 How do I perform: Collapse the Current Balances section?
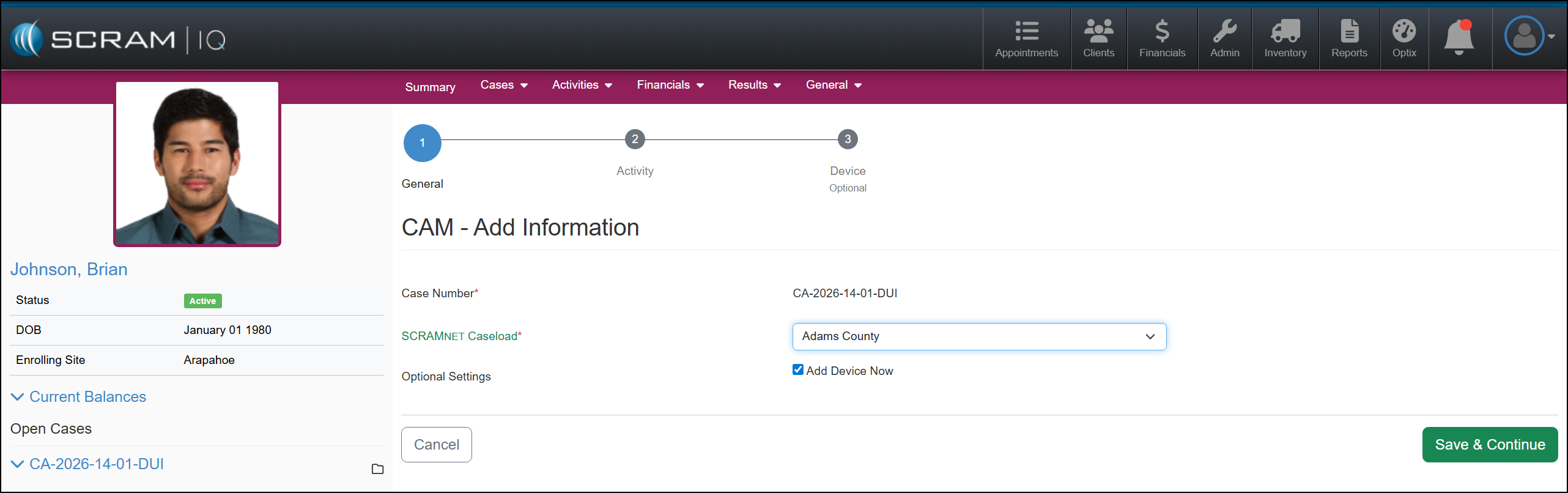pyautogui.click(x=18, y=397)
